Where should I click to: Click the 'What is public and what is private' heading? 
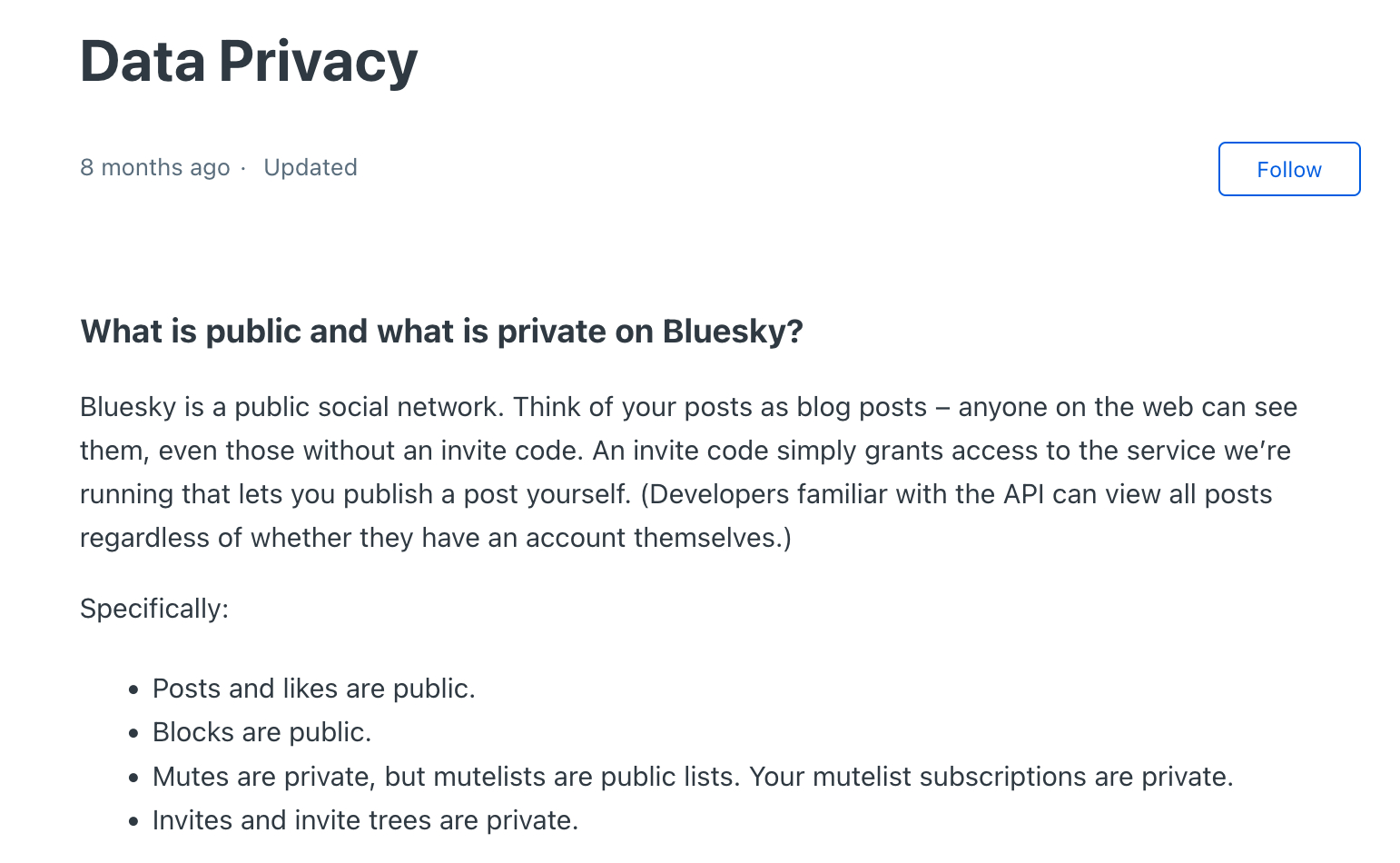tap(441, 332)
